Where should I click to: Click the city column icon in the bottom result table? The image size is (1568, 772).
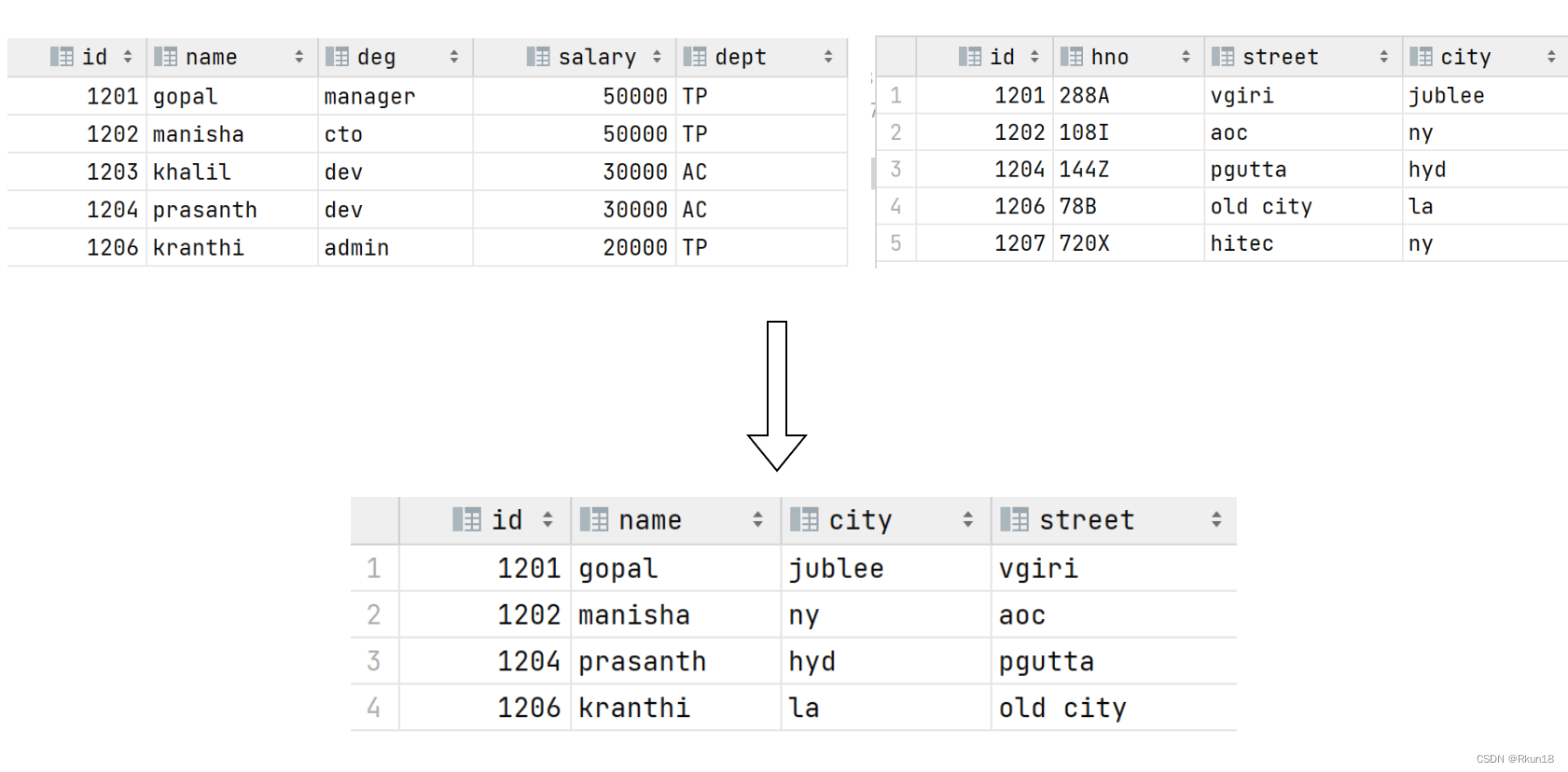coord(804,519)
